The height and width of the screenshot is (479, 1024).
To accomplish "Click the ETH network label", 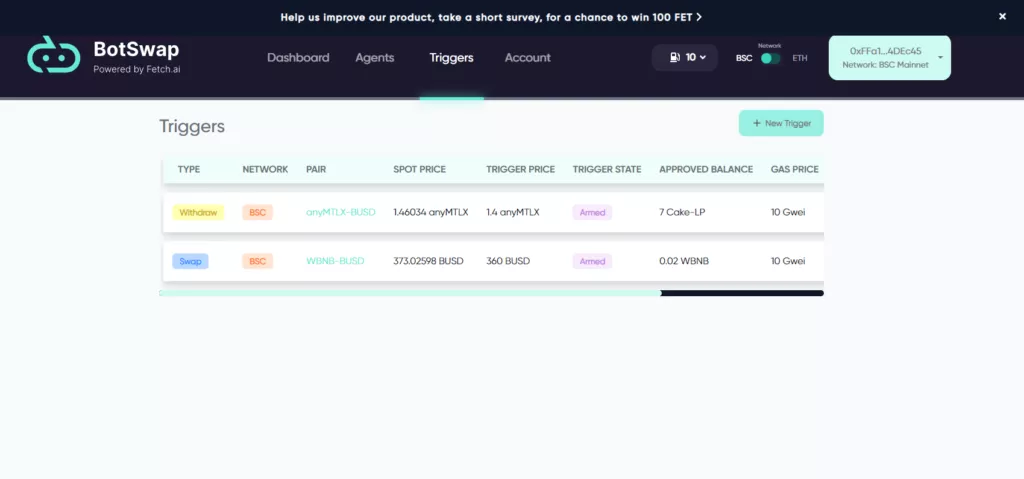I will pos(800,58).
